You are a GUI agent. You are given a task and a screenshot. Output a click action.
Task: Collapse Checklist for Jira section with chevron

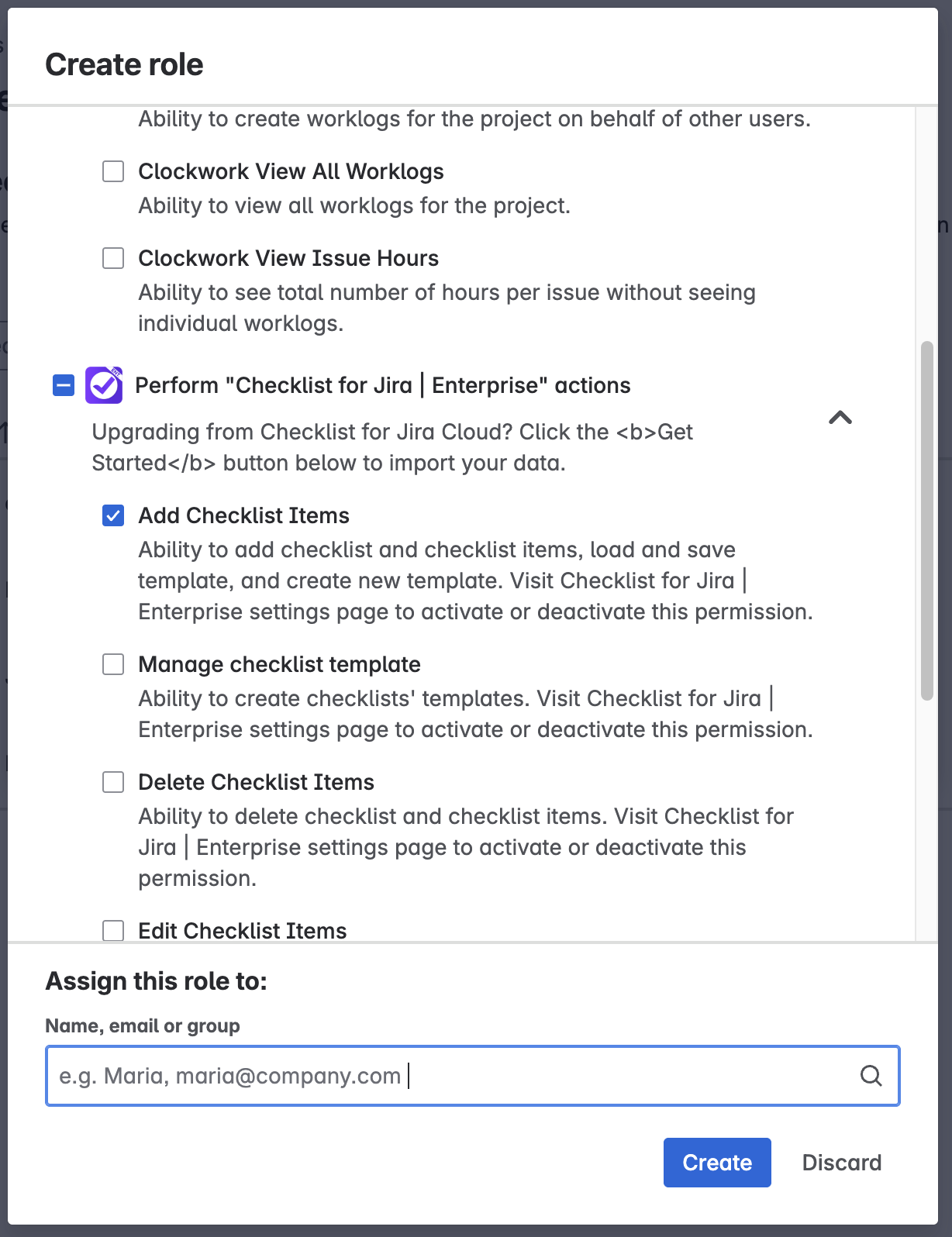tap(840, 418)
